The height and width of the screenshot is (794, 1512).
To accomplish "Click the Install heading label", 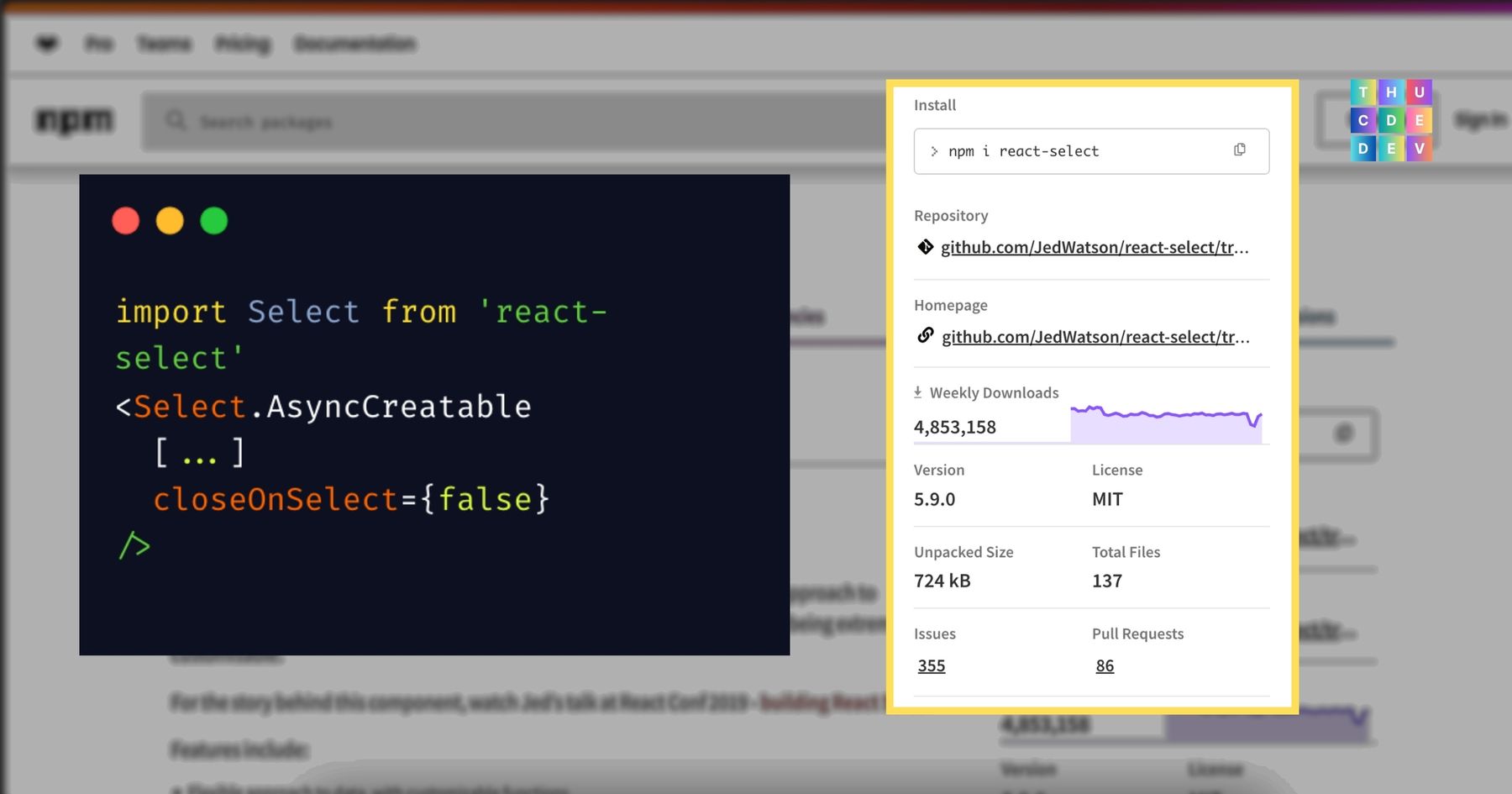I will coord(935,105).
